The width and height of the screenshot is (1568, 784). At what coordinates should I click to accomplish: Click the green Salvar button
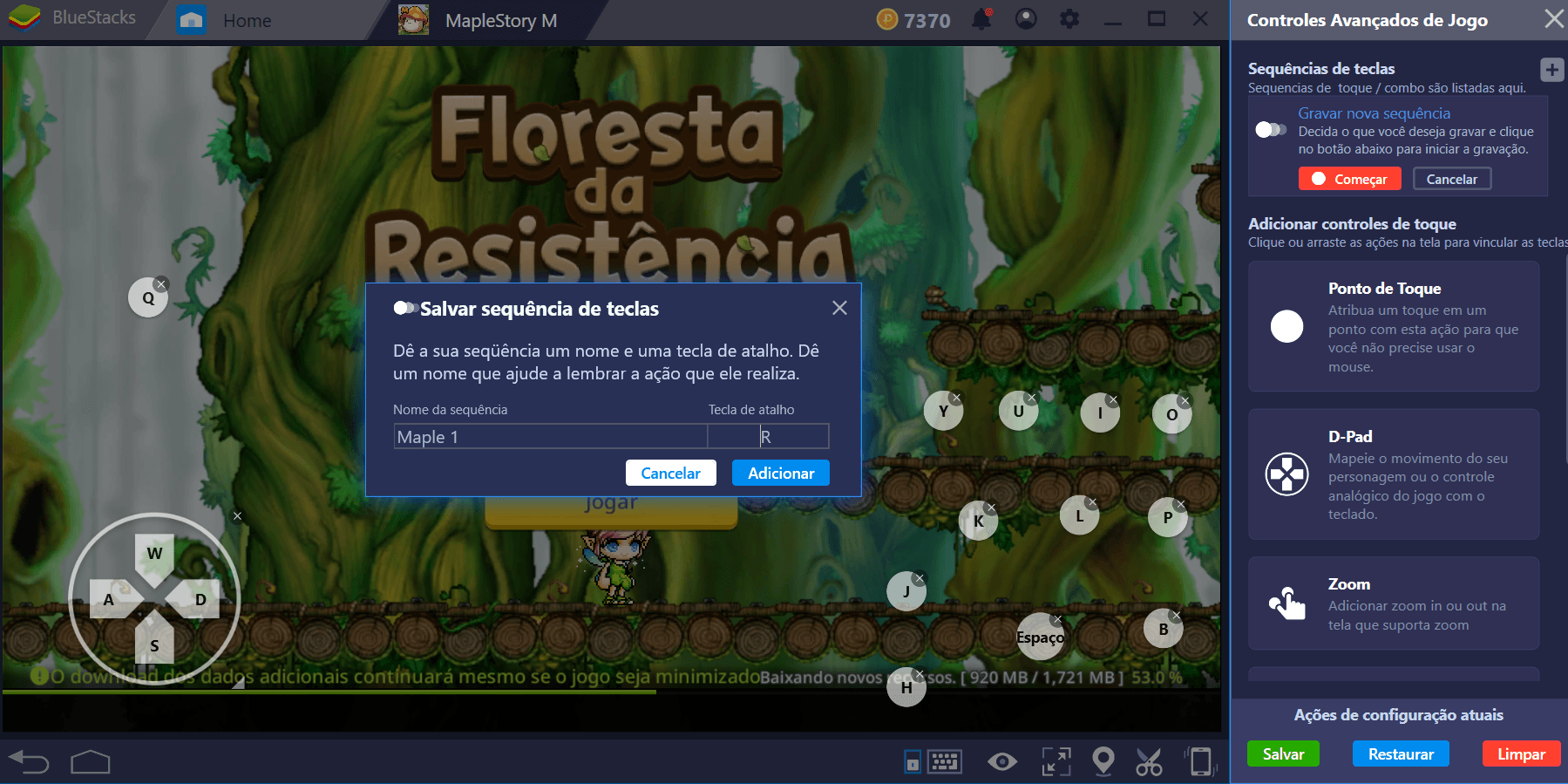click(1283, 753)
